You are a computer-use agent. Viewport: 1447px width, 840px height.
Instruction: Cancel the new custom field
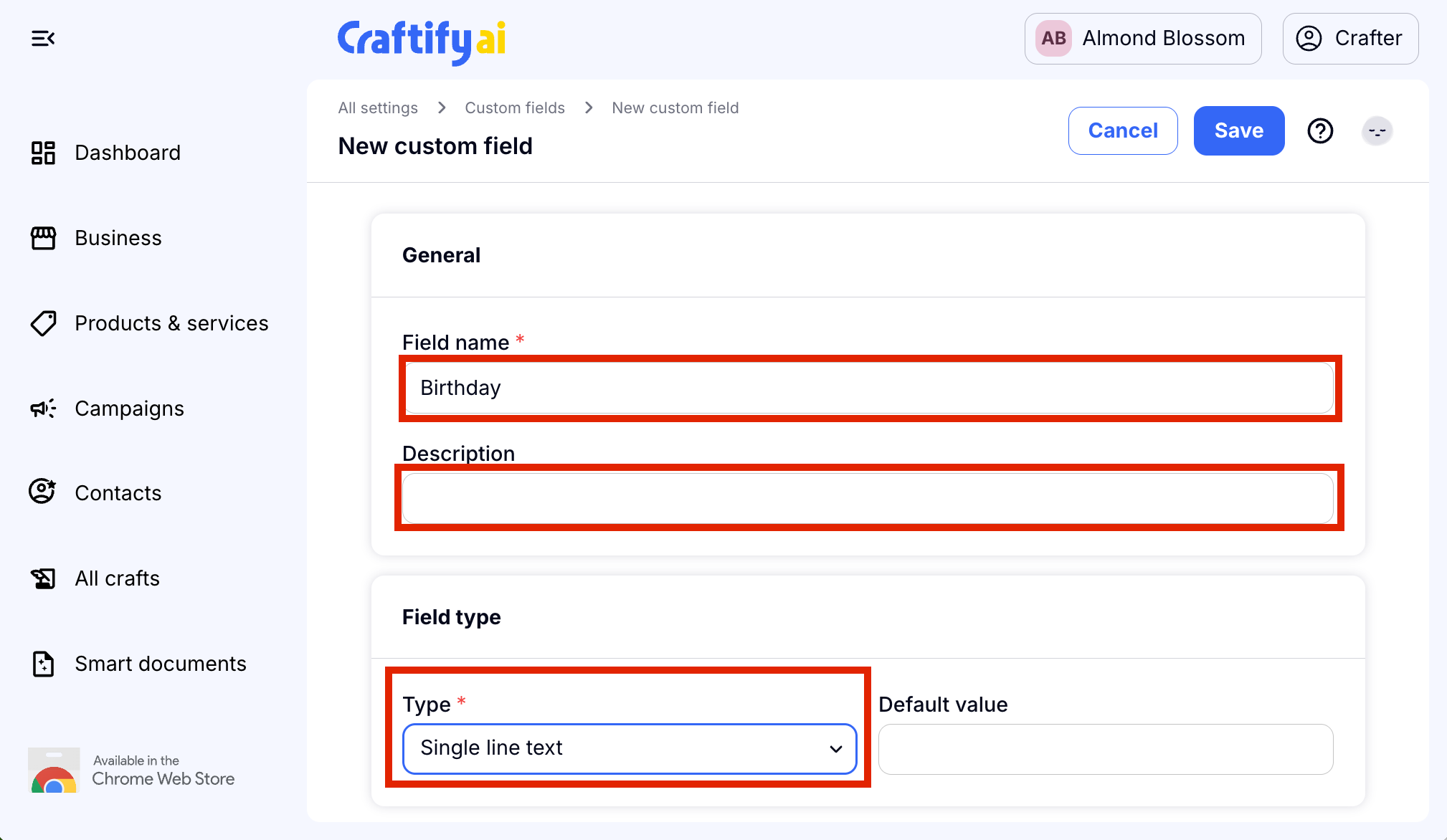click(x=1122, y=131)
